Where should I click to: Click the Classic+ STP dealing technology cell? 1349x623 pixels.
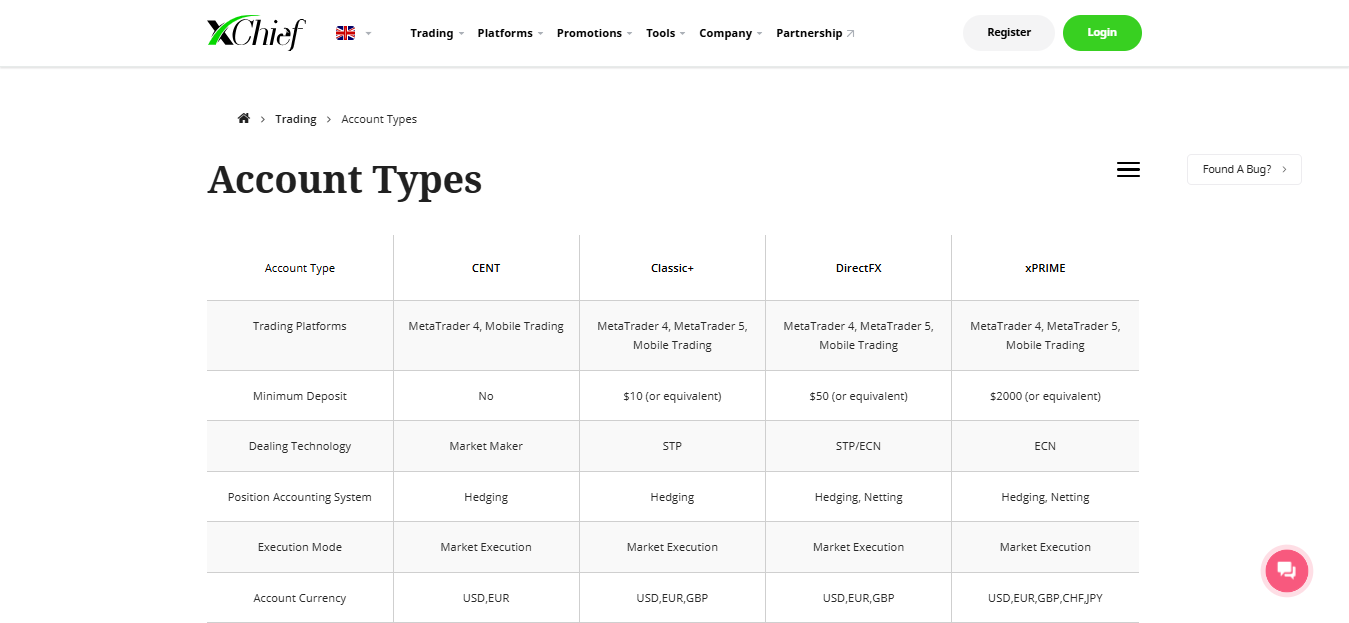point(672,446)
